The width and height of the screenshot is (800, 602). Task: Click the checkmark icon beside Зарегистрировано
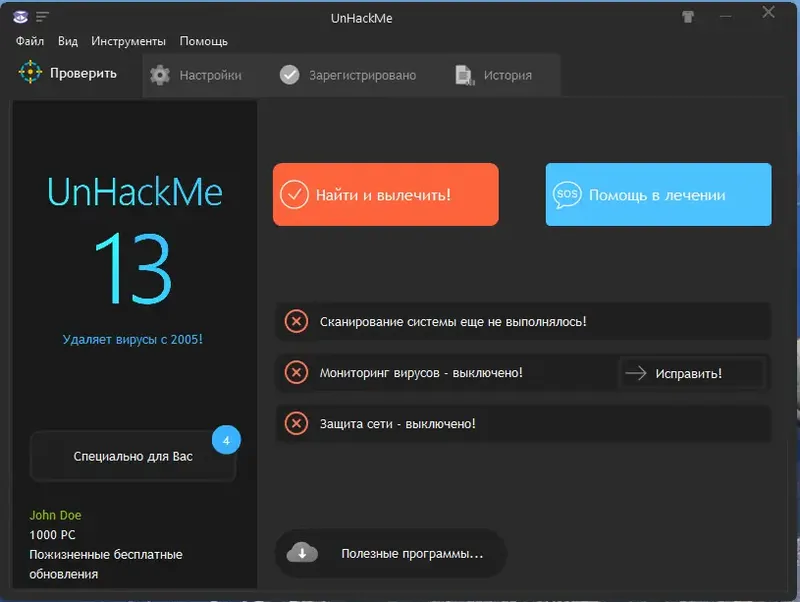coord(289,75)
